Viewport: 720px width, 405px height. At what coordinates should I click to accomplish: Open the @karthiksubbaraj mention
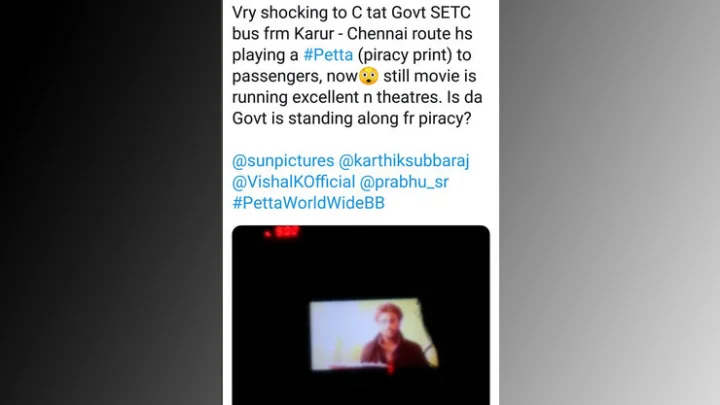pyautogui.click(x=404, y=161)
